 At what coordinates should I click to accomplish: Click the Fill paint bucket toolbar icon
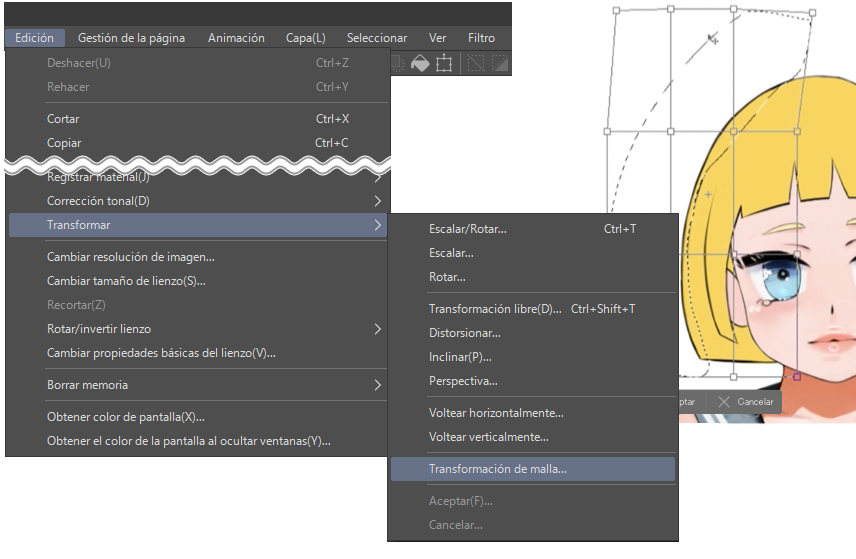(x=420, y=63)
